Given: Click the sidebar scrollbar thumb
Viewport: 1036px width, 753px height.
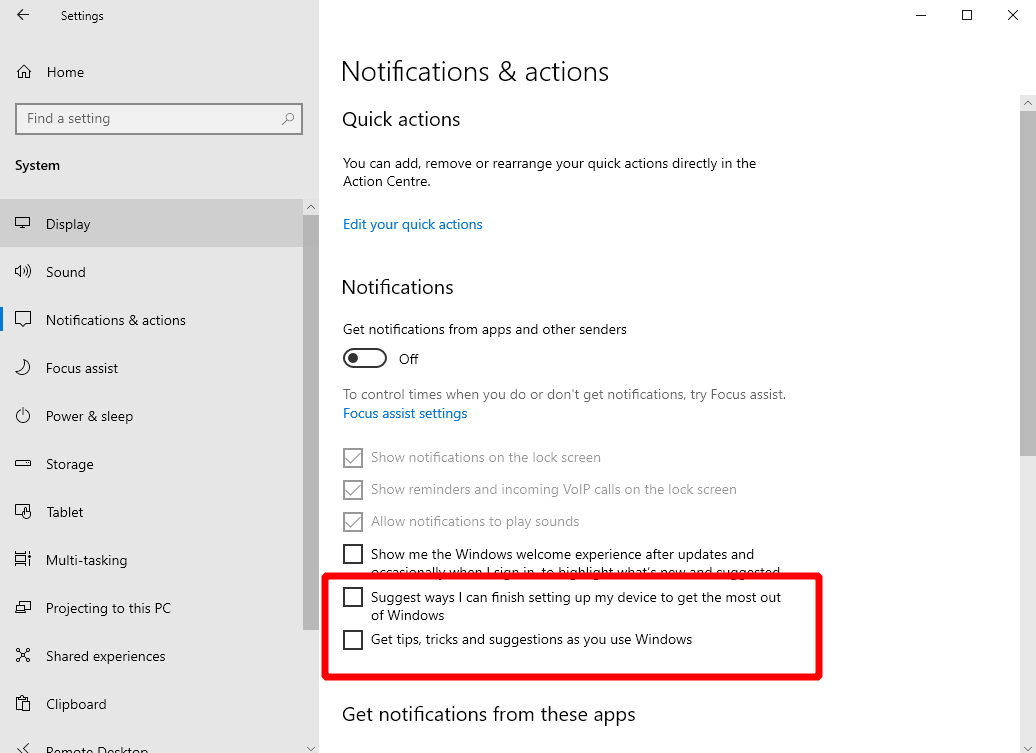Looking at the screenshot, I should tap(311, 422).
